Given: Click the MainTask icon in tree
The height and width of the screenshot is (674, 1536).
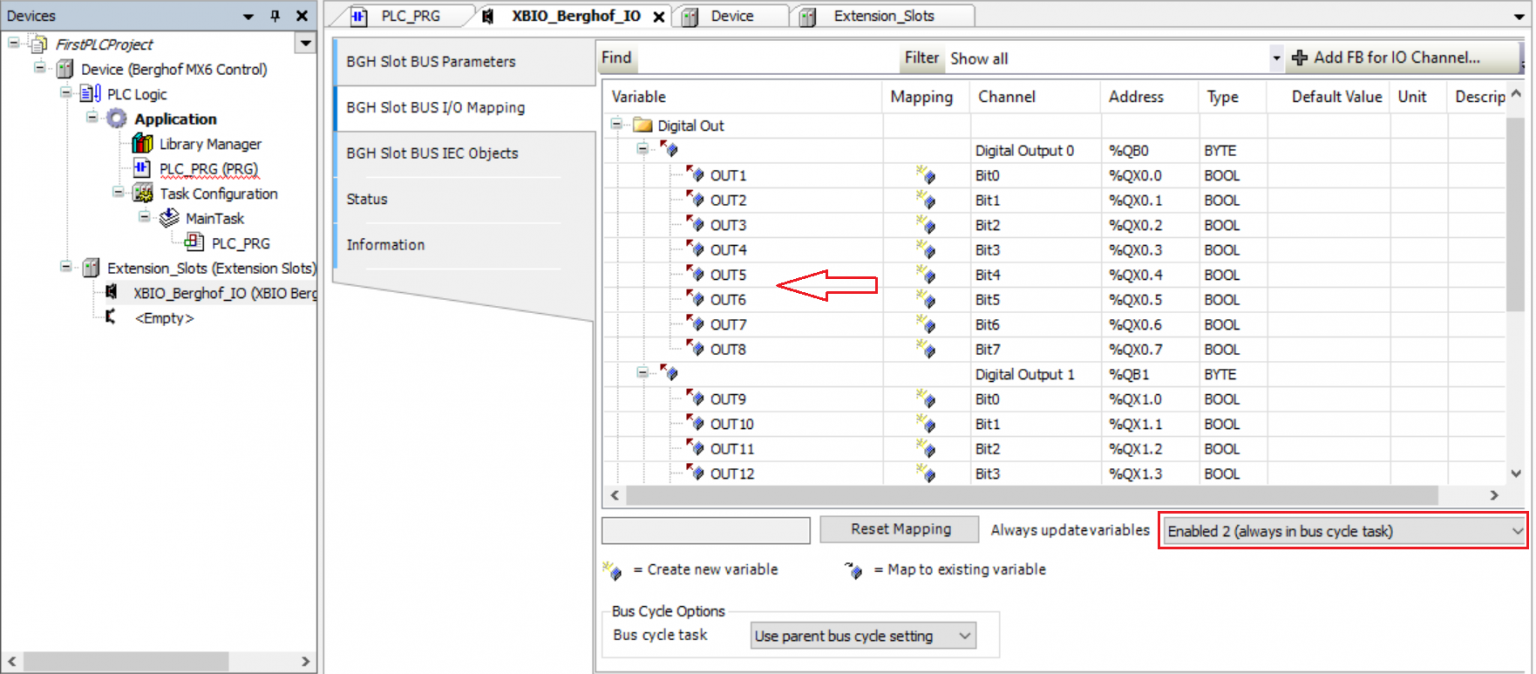Looking at the screenshot, I should click(169, 218).
